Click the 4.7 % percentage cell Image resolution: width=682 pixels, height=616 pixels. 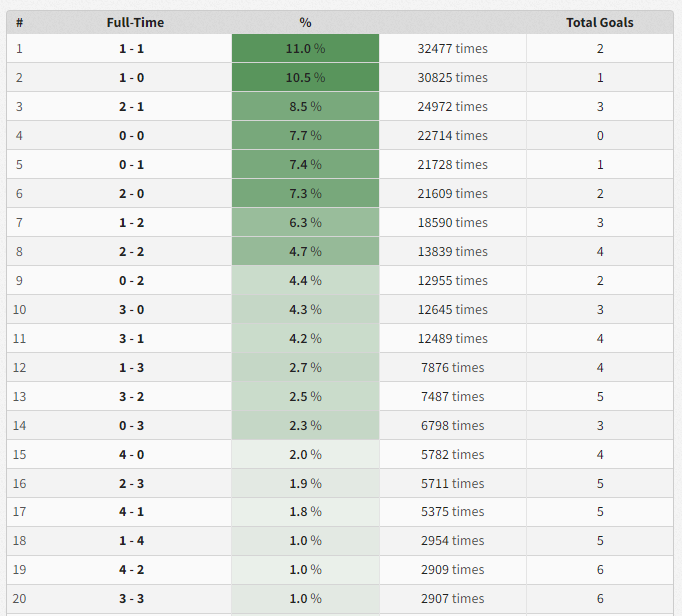coord(305,251)
